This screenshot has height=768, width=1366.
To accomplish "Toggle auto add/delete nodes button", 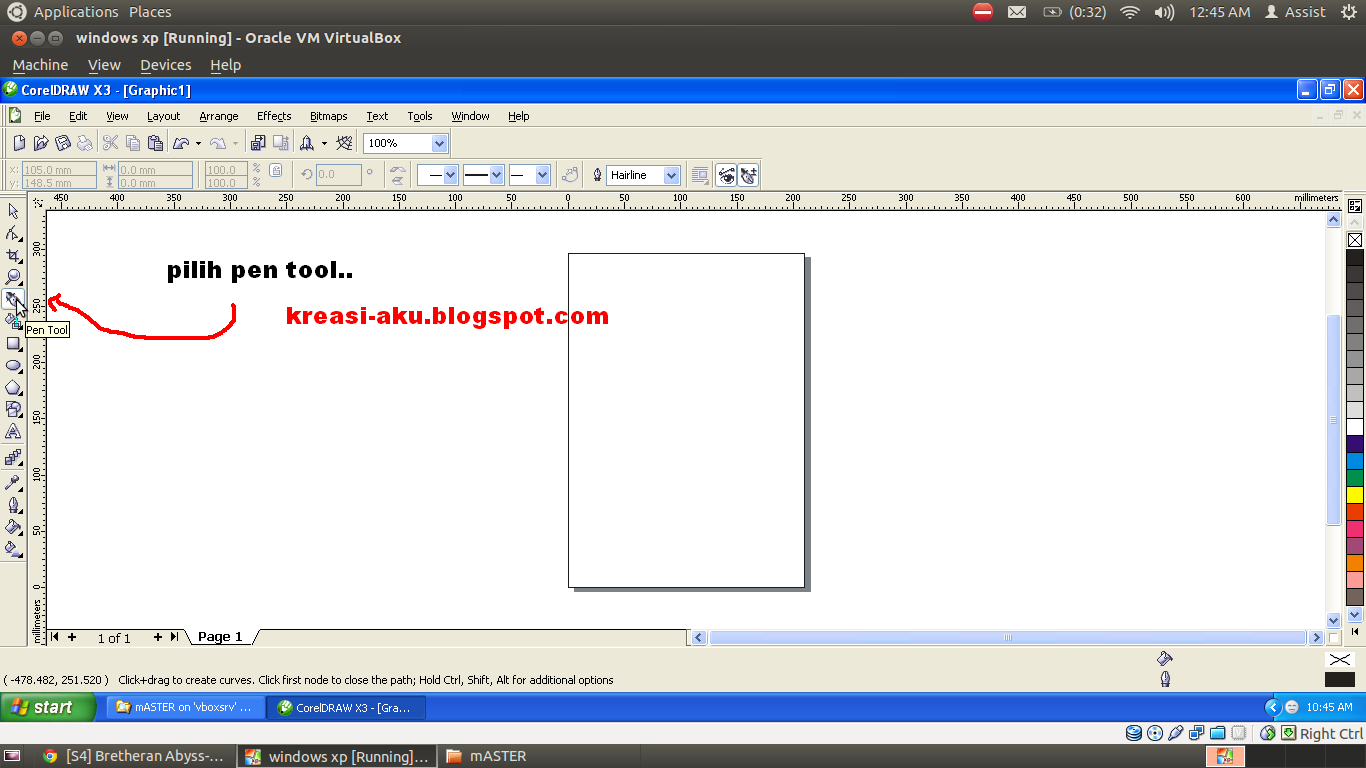I will 748,175.
